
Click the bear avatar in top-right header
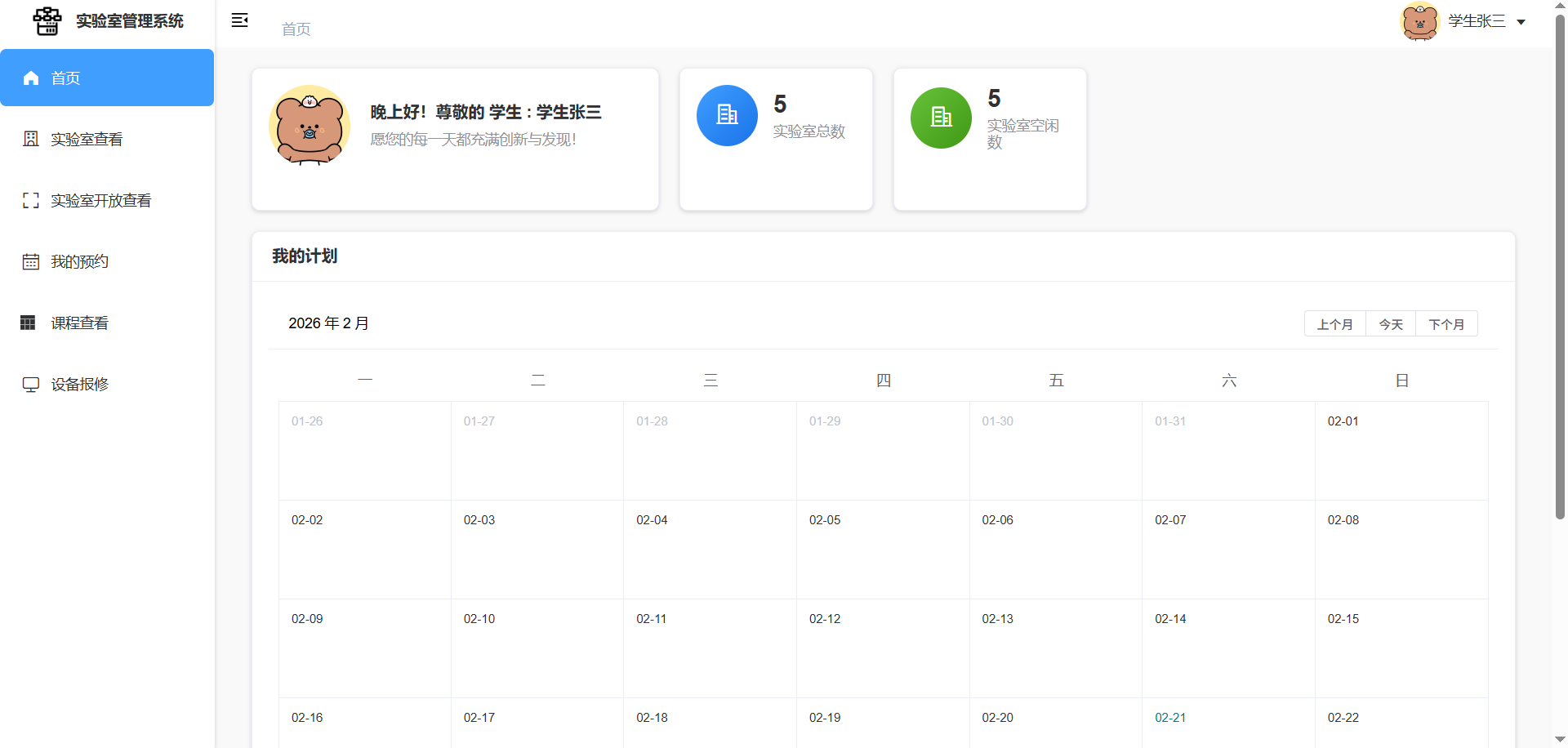1419,21
